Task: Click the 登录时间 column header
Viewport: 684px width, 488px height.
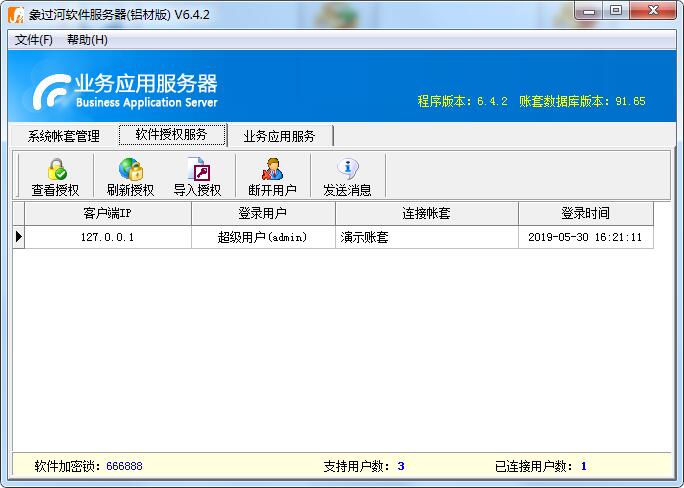Action: 586,213
